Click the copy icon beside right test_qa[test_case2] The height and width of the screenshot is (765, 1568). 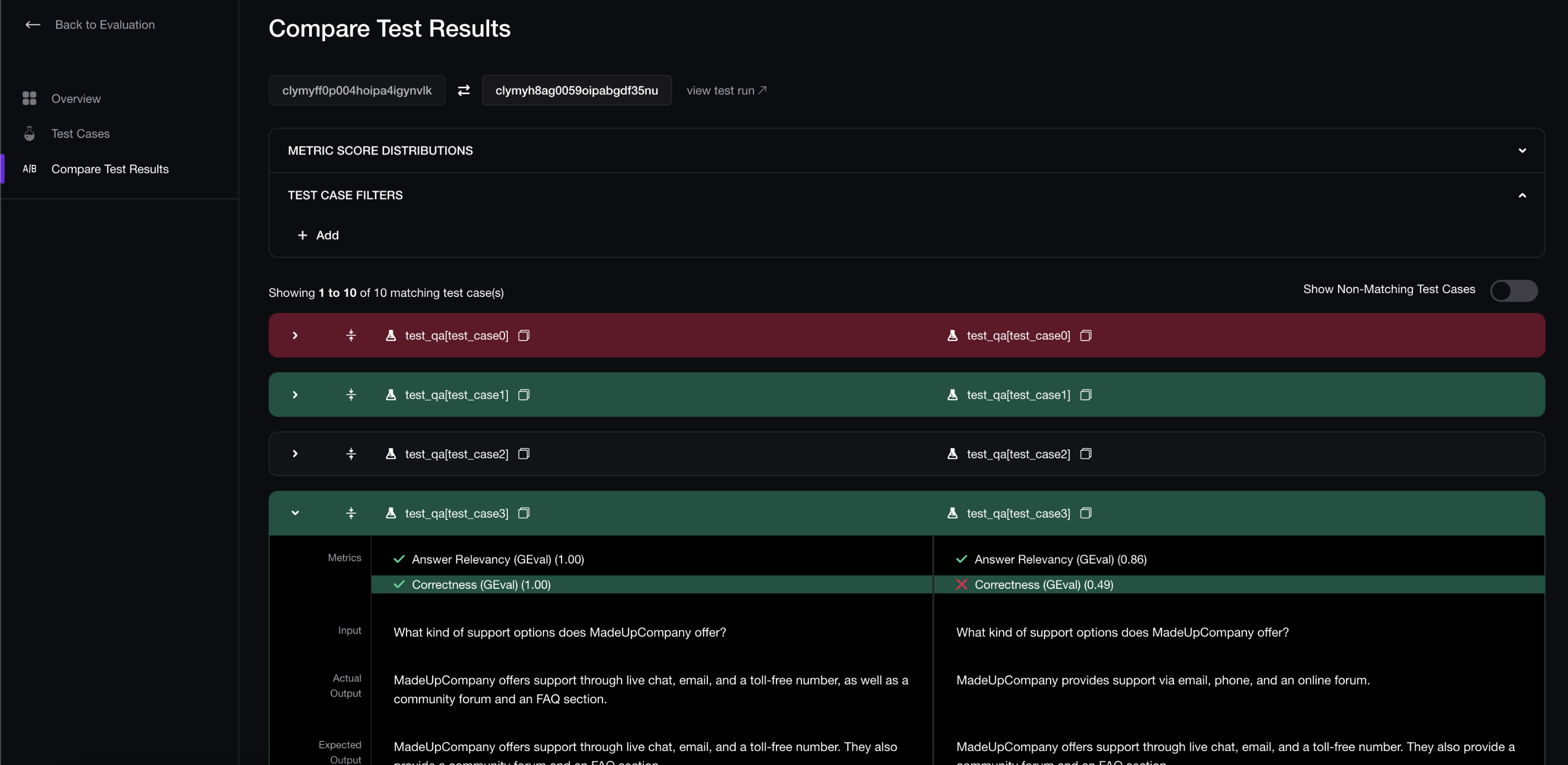point(1086,454)
